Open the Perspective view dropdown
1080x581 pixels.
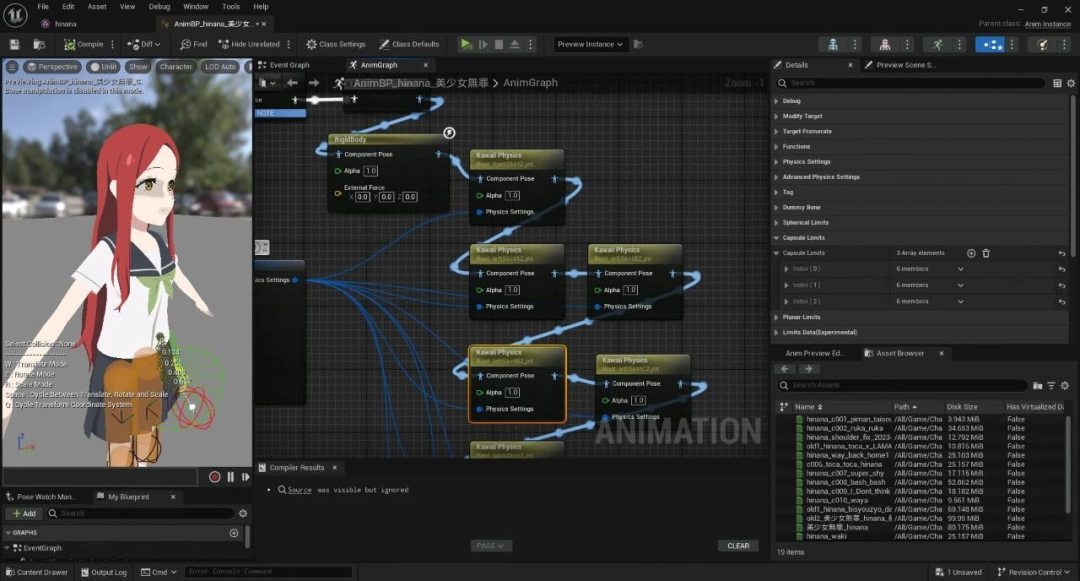[x=52, y=67]
